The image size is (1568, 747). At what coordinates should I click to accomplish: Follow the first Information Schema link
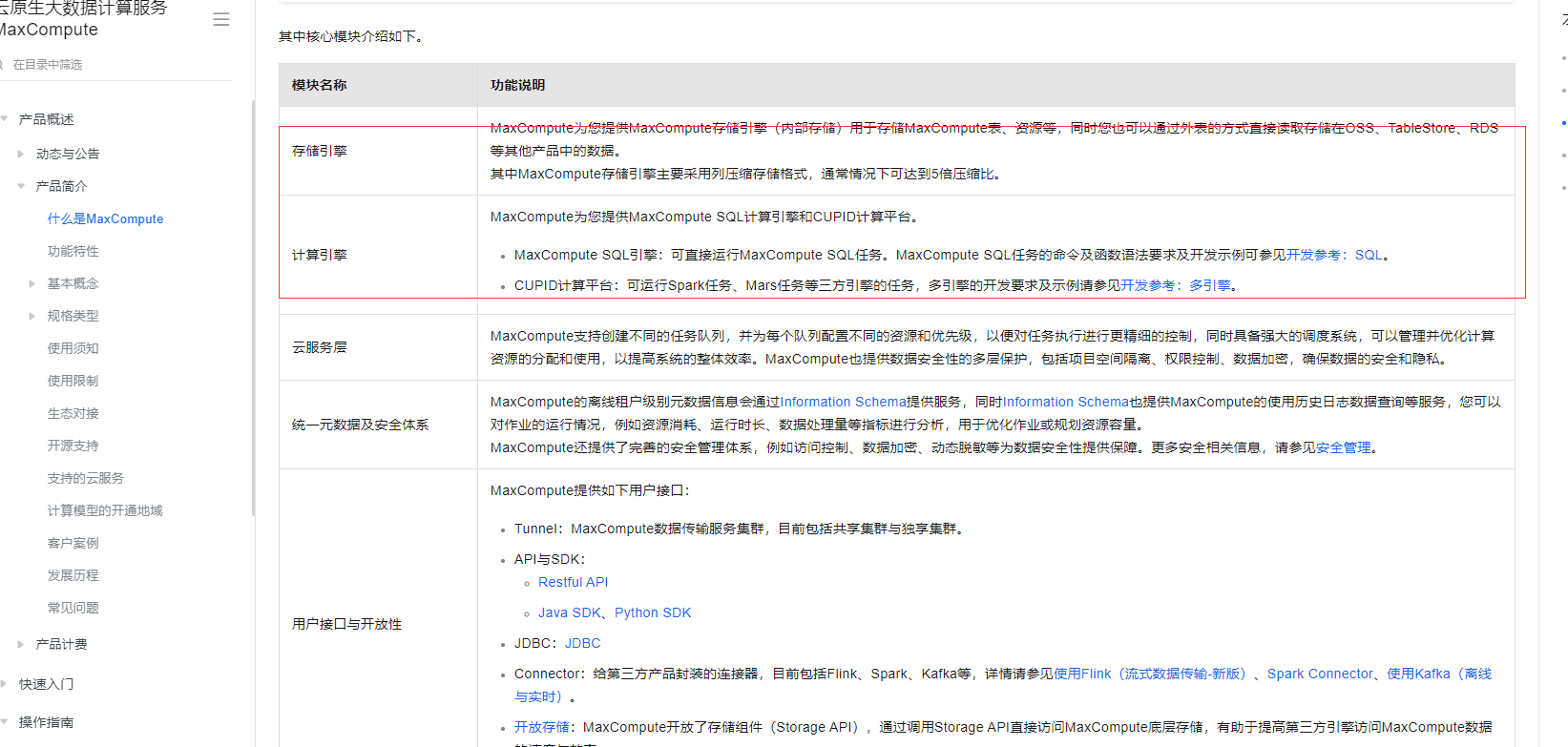click(844, 402)
